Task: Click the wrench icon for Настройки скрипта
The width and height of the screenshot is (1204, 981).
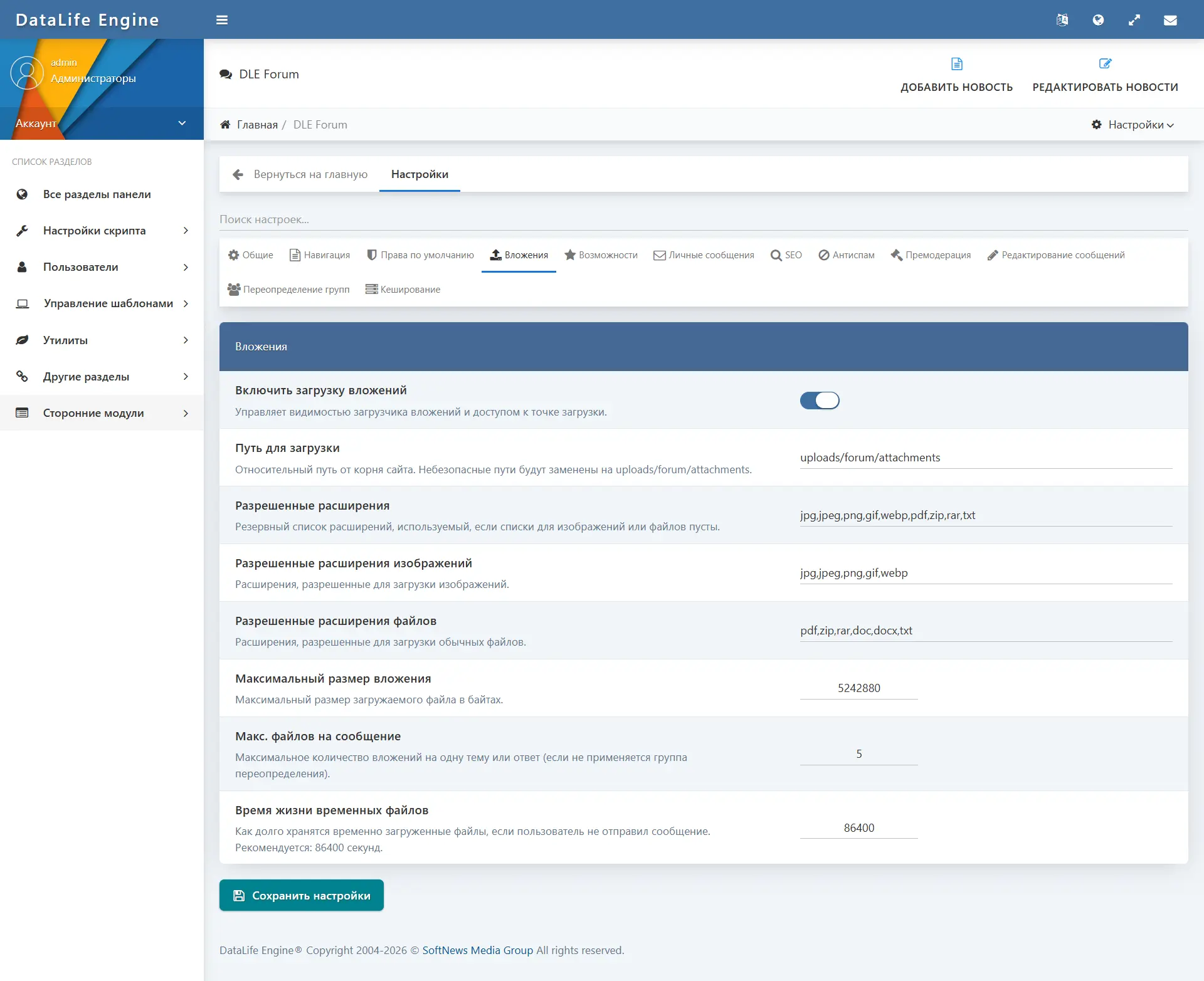Action: pos(22,231)
